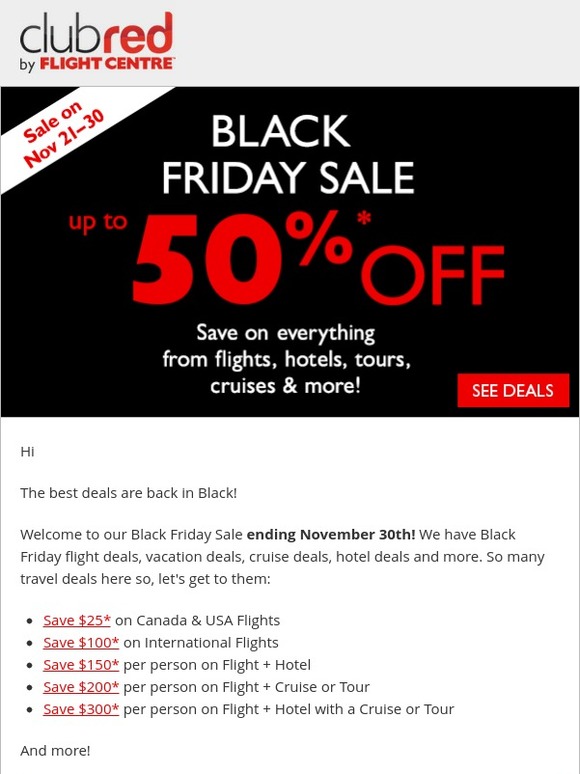The height and width of the screenshot is (774, 580).
Task: Click the 'on Canada & USA Flights' bullet text
Action: tap(197, 620)
